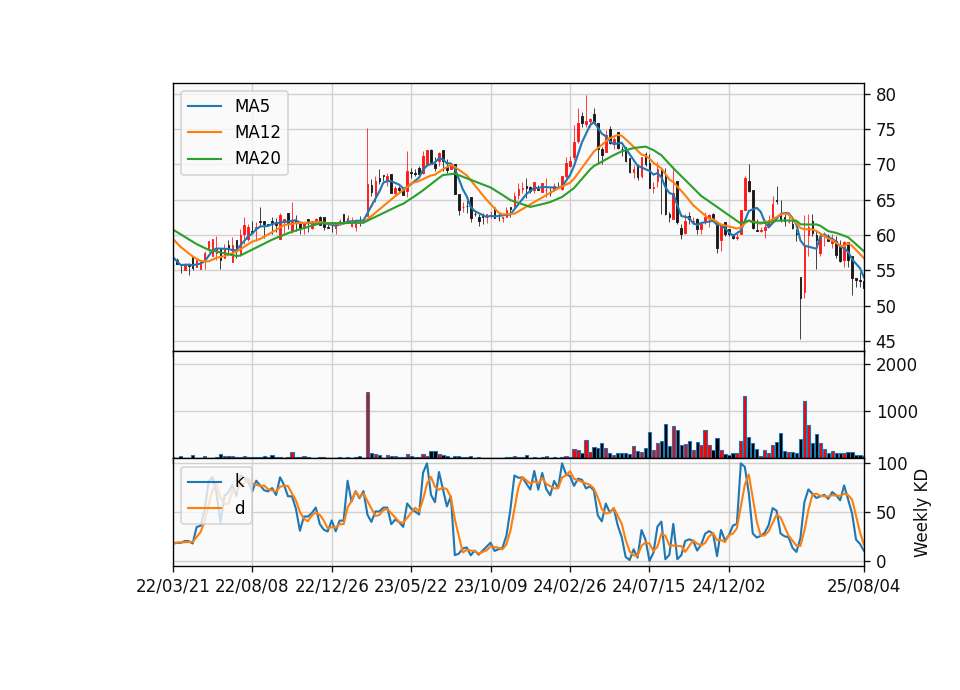Click the price axis value 55

[x=886, y=271]
